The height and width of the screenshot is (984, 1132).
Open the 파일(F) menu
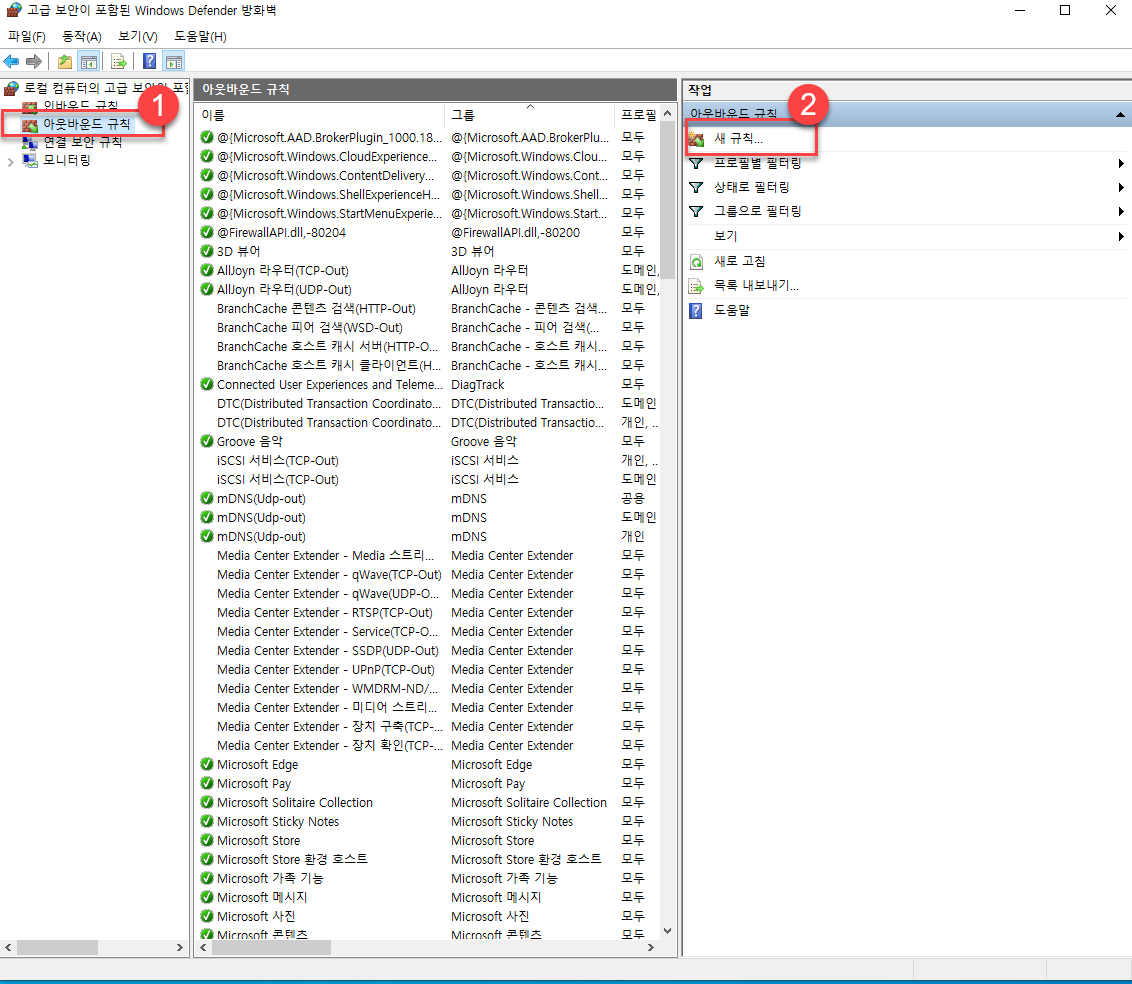point(27,37)
